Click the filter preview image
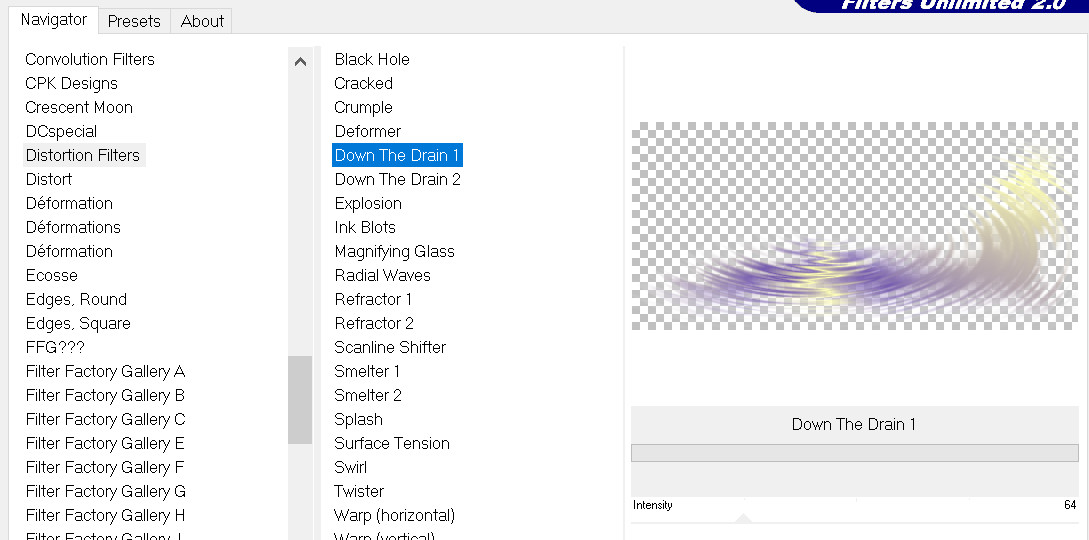 854,226
